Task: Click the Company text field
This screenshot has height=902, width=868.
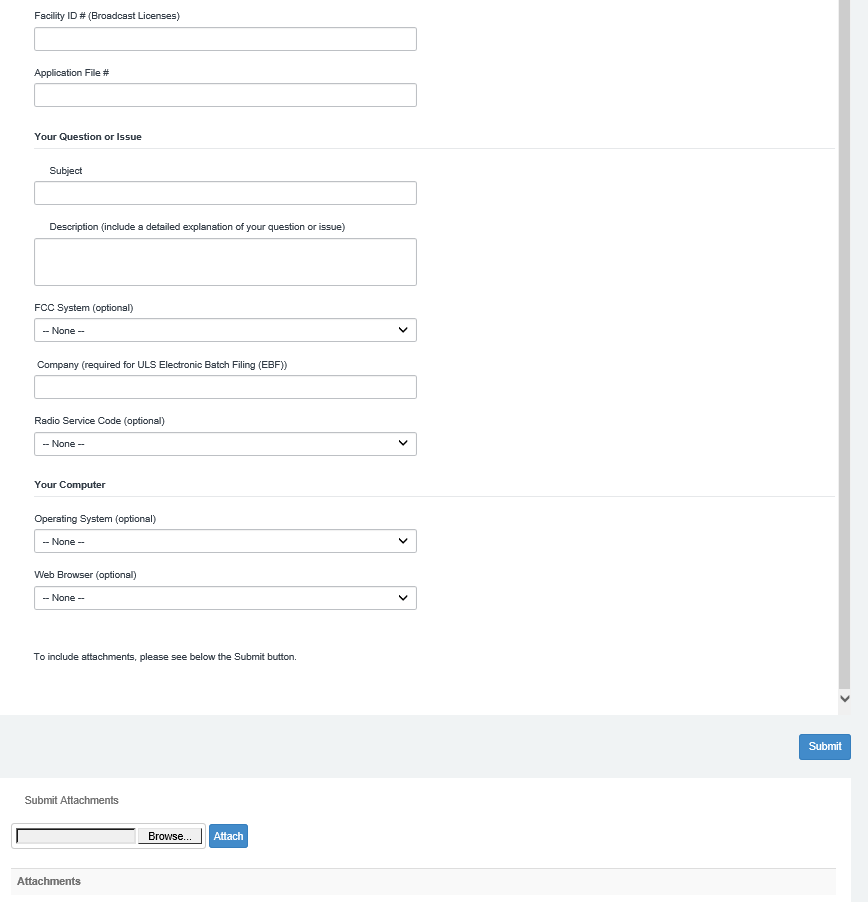Action: [x=225, y=387]
